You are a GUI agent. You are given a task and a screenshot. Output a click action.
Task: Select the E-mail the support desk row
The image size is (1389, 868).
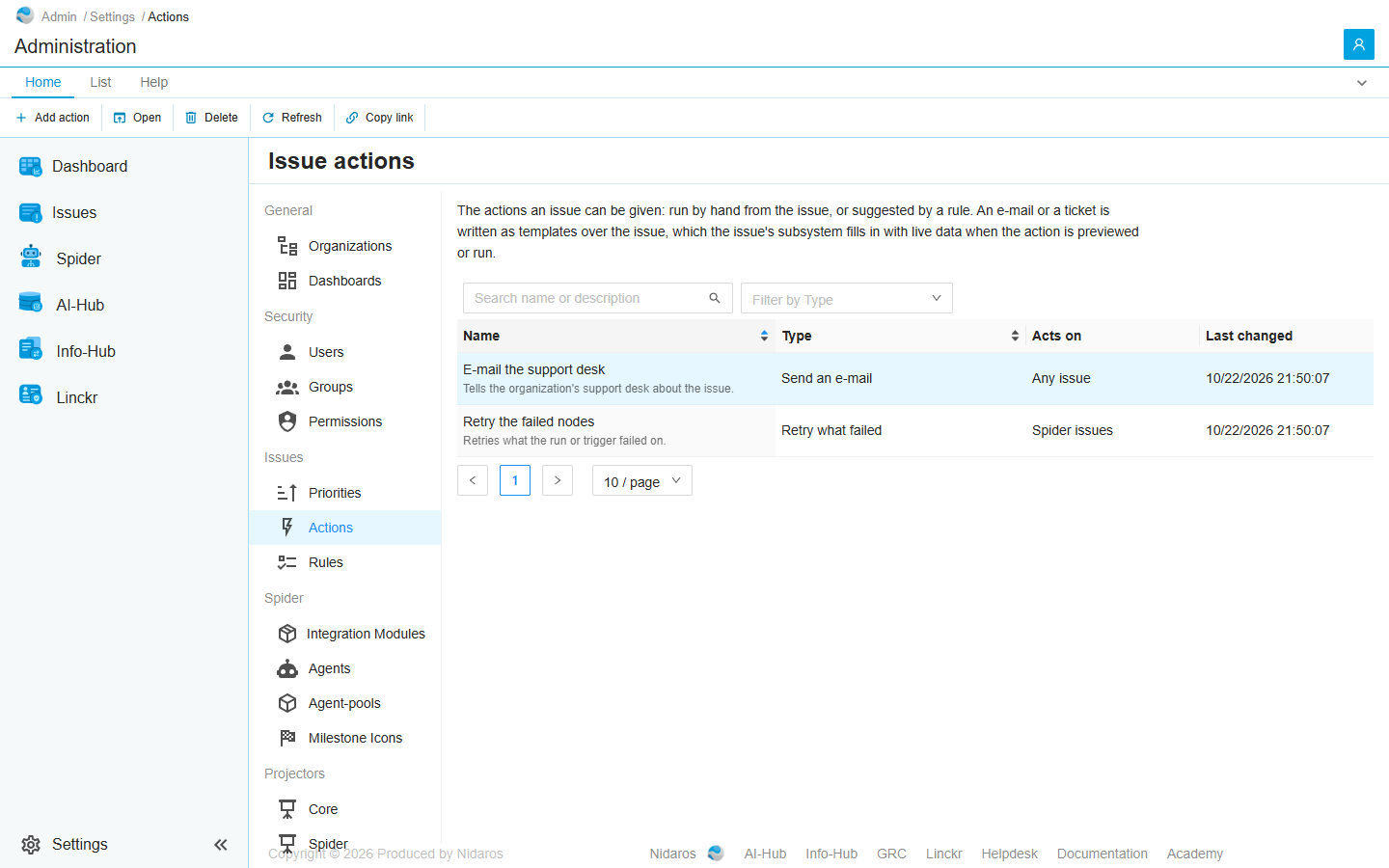915,378
